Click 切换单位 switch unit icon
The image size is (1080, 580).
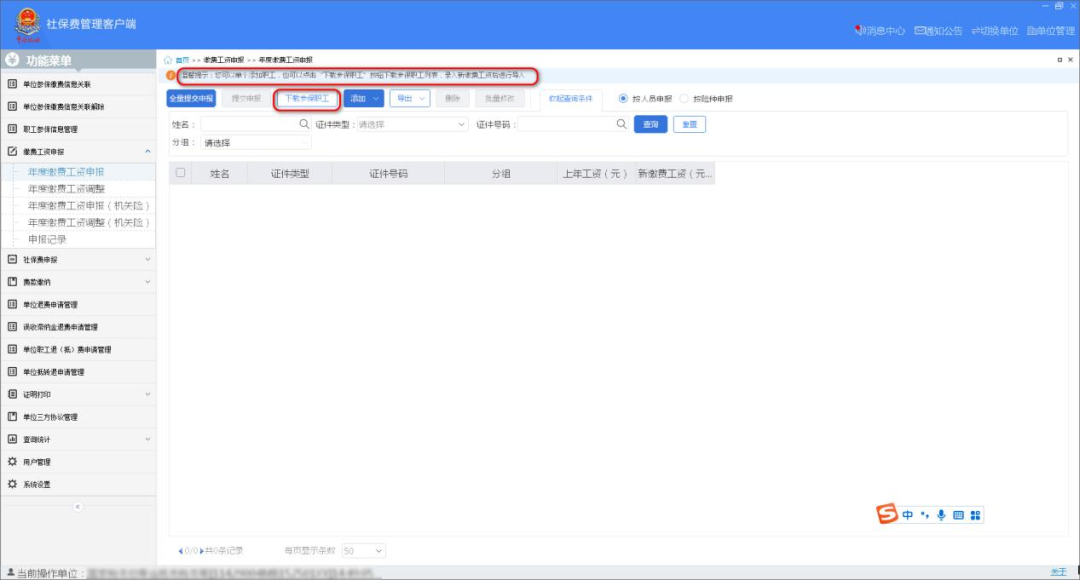click(x=977, y=31)
